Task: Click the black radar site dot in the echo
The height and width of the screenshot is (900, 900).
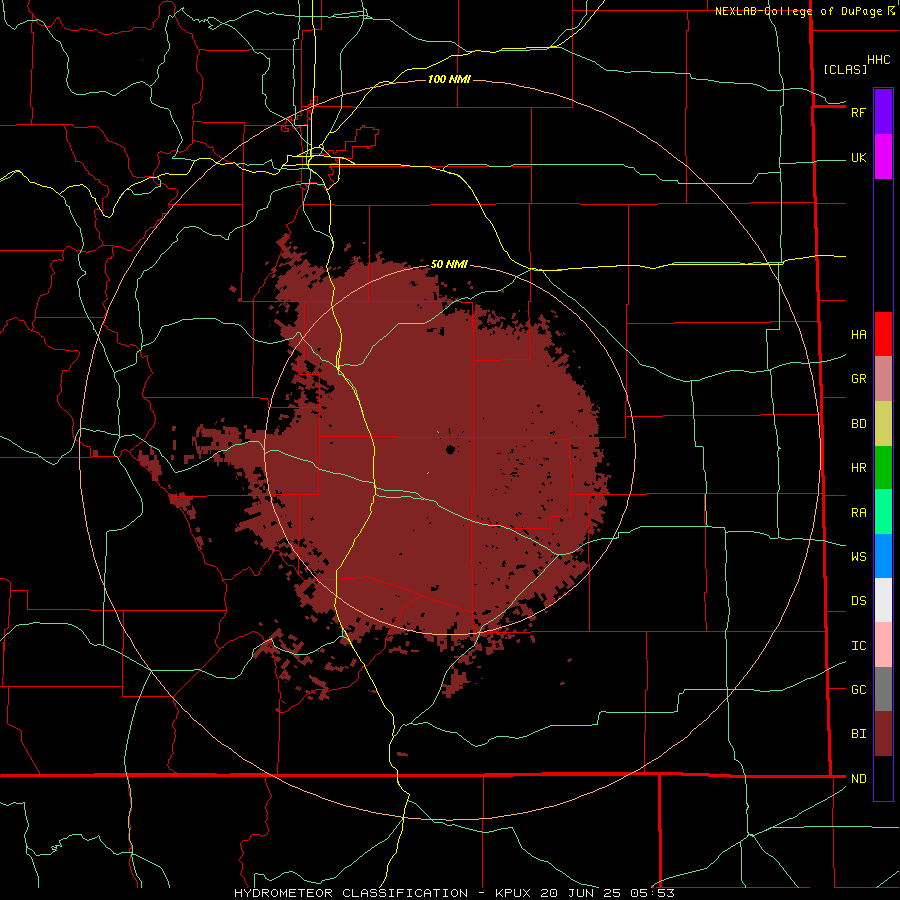Action: [450, 449]
